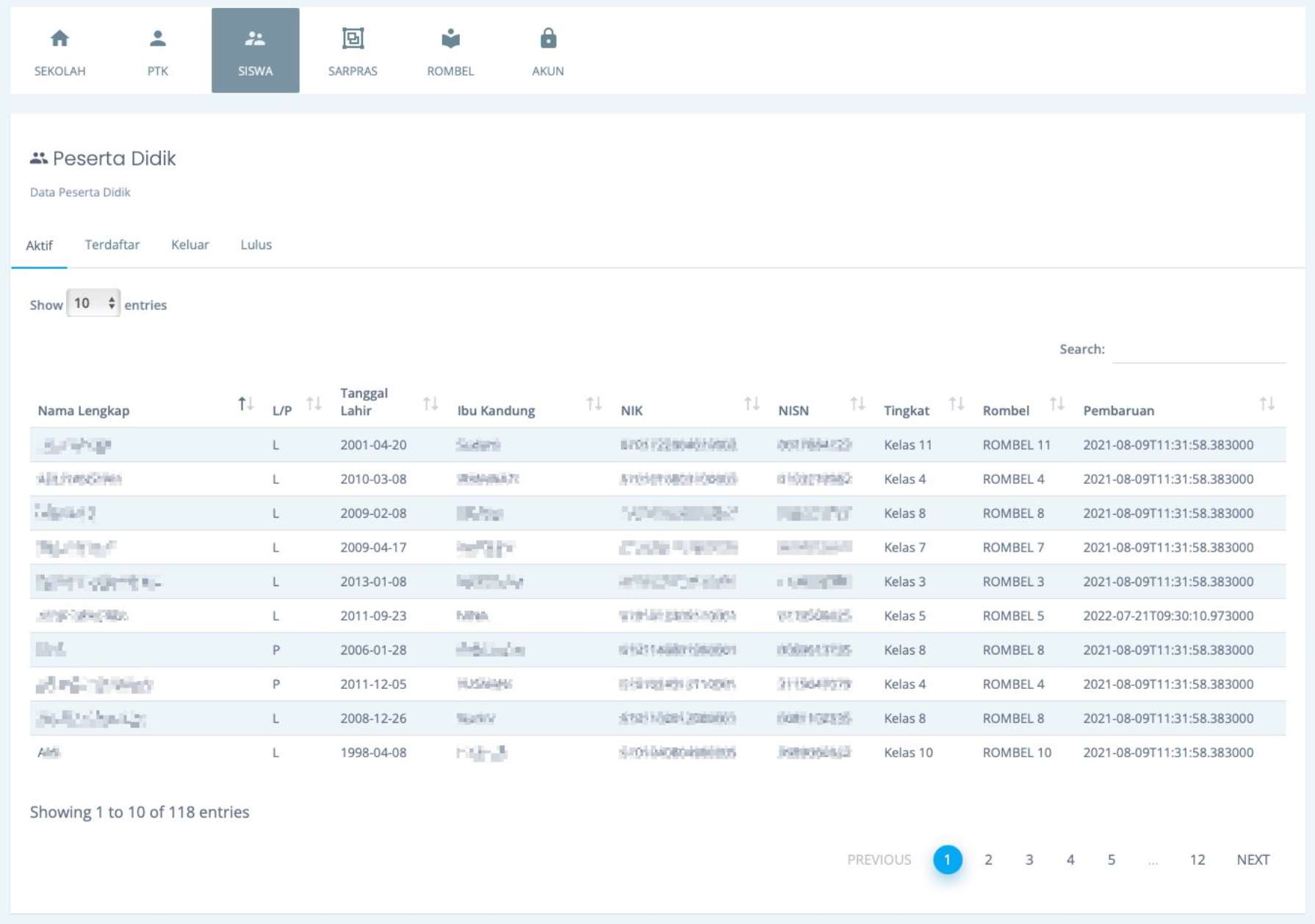Screen dimensions: 1315x924
Task: Switch to the Lulus tab
Action: tap(256, 245)
